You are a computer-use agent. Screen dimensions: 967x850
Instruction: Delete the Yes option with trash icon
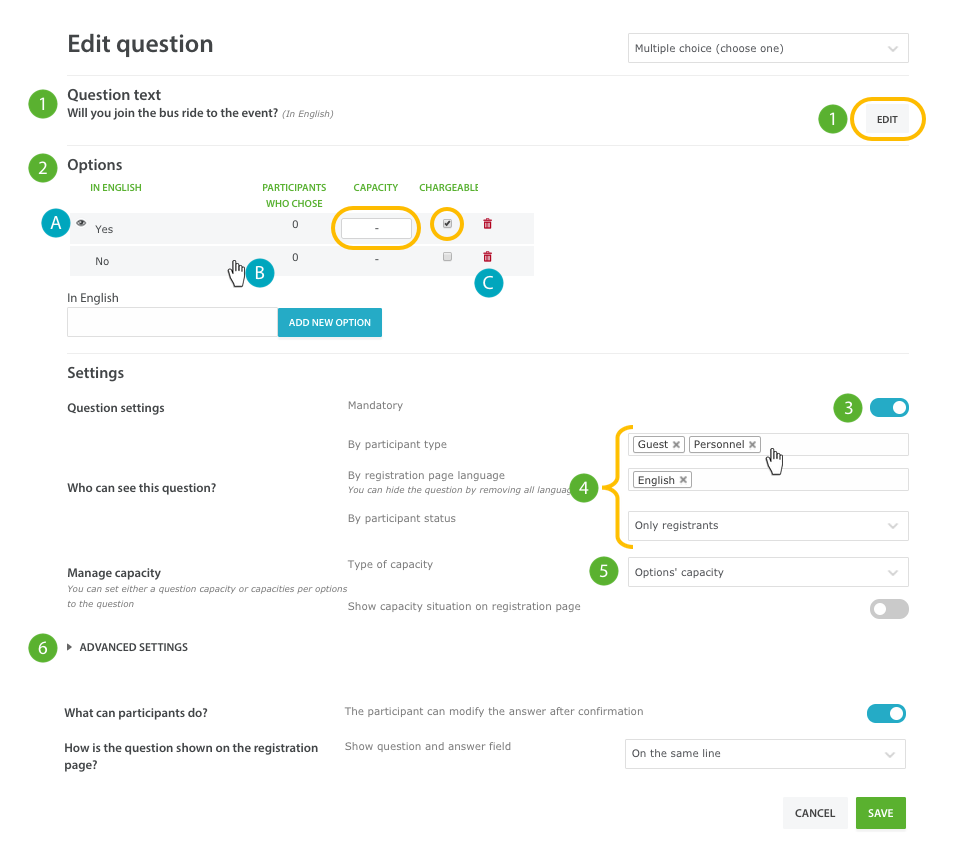pos(487,224)
